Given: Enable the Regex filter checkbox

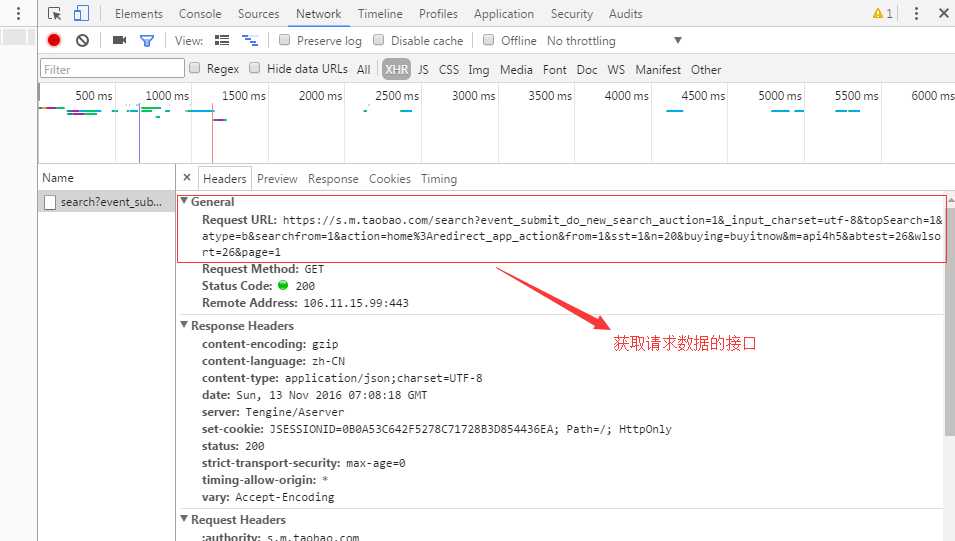Looking at the screenshot, I should coord(194,68).
